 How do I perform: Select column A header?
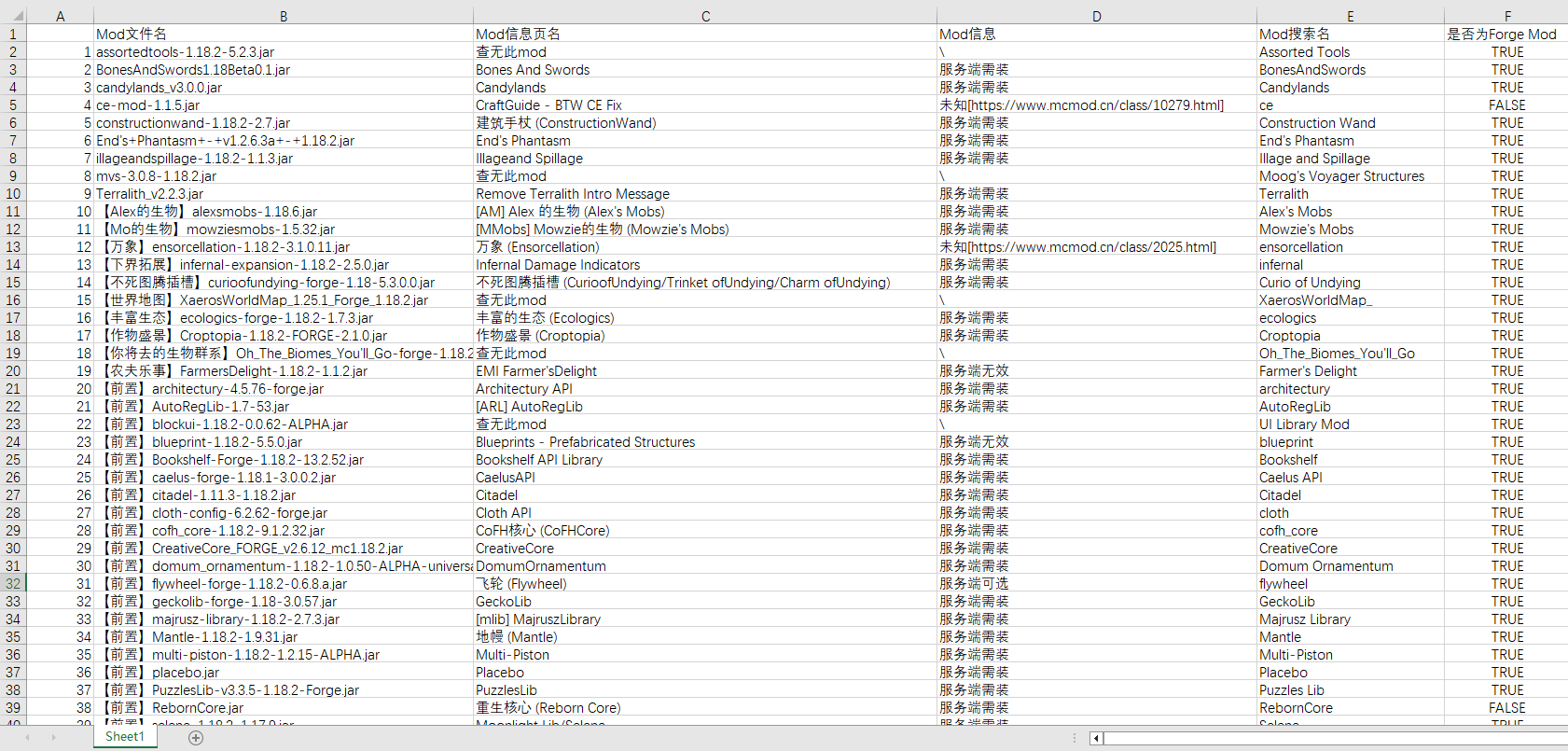pyautogui.click(x=61, y=16)
